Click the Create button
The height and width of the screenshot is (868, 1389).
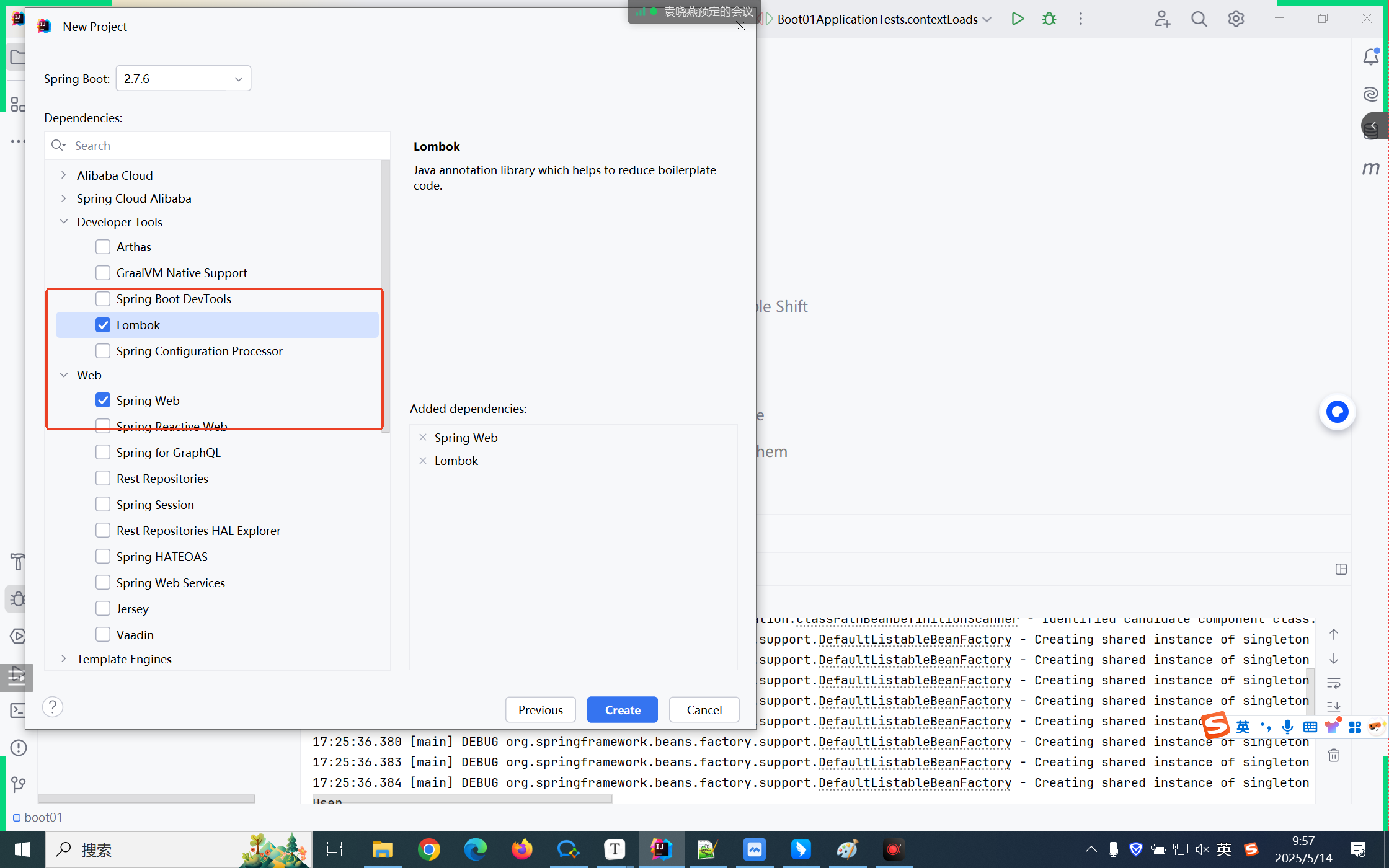click(622, 710)
